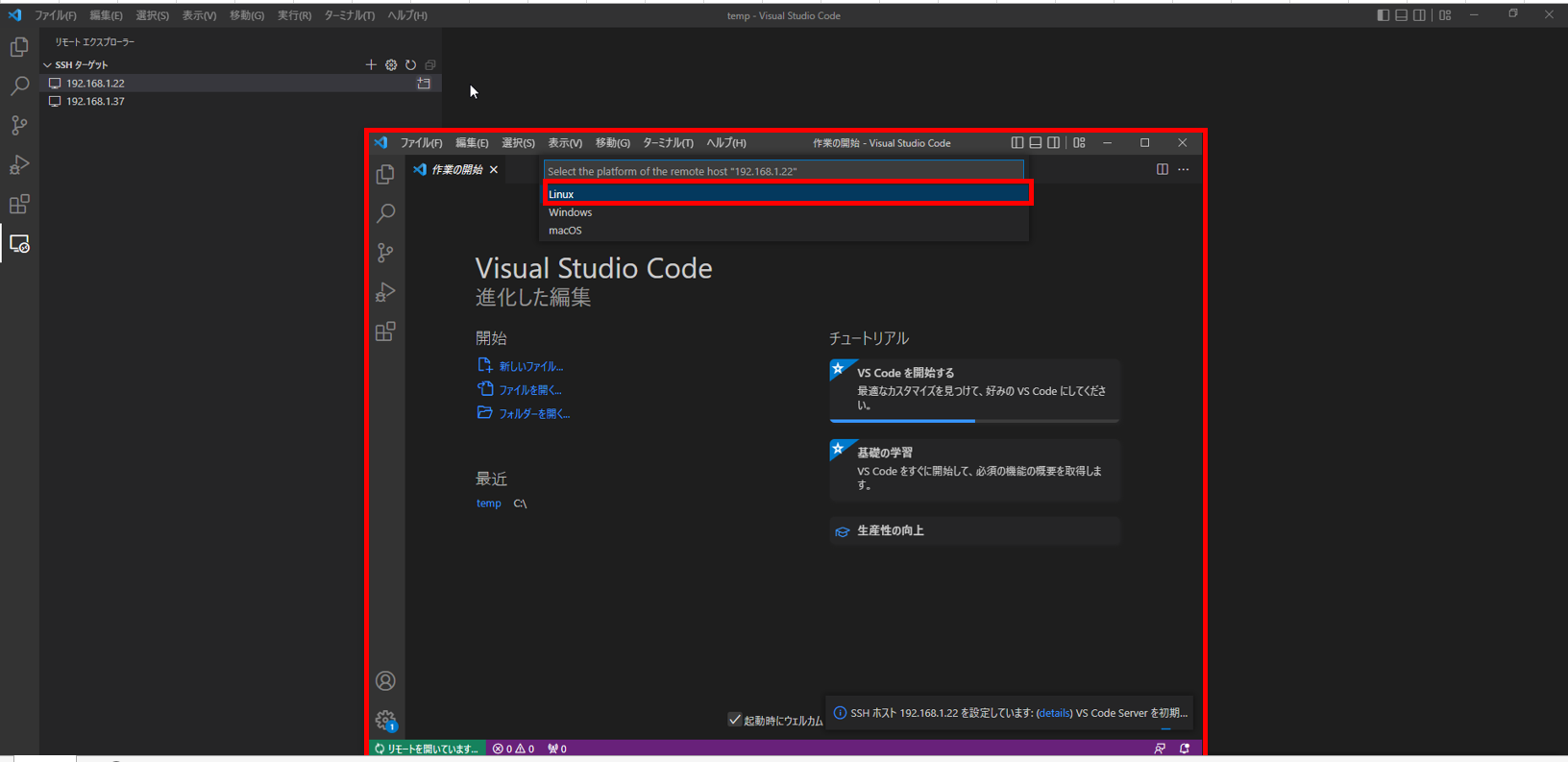Viewport: 1568px width, 762px height.
Task: Select Linux as the remote platform
Action: [785, 194]
